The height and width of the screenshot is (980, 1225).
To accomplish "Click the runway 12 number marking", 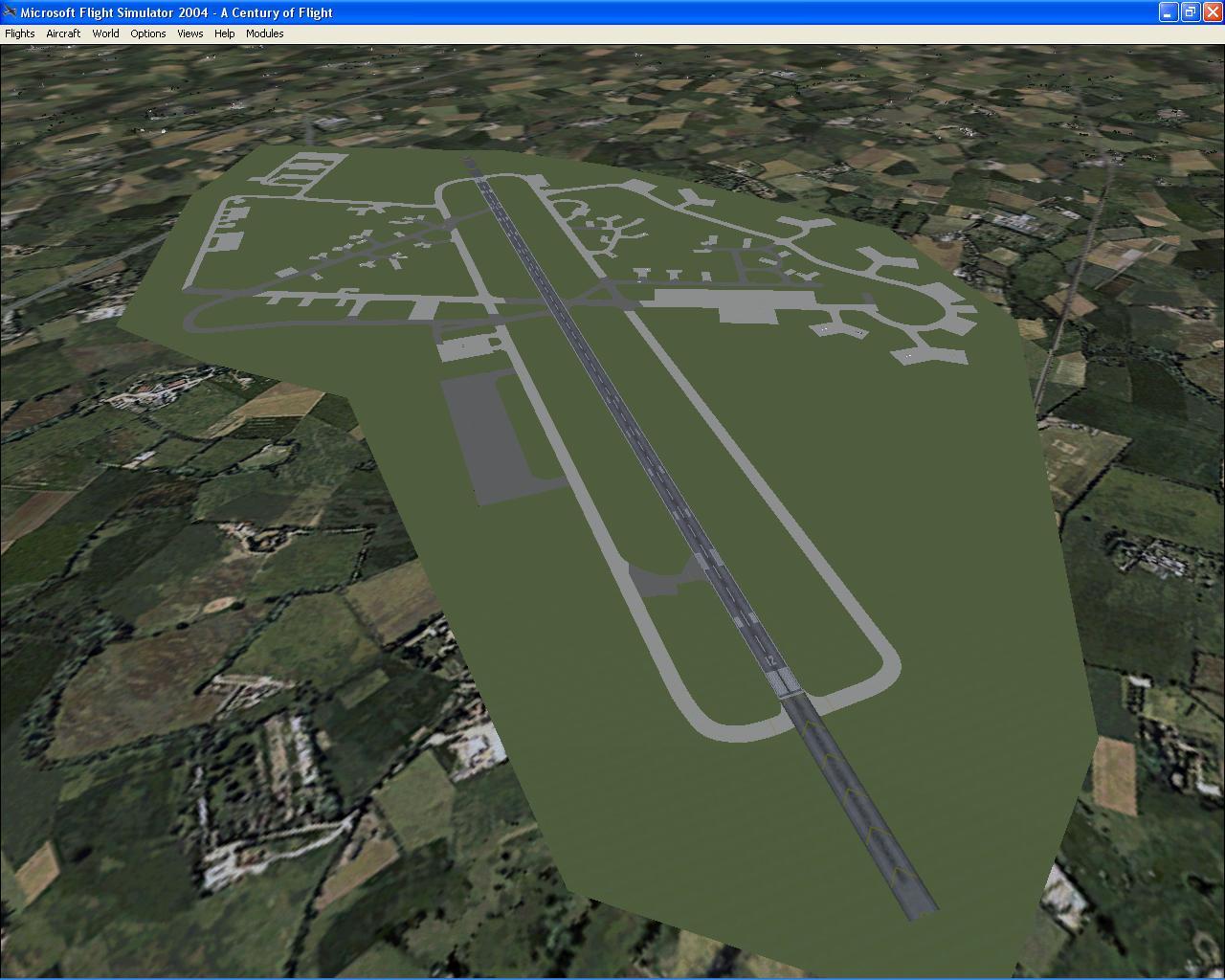I will 770,660.
